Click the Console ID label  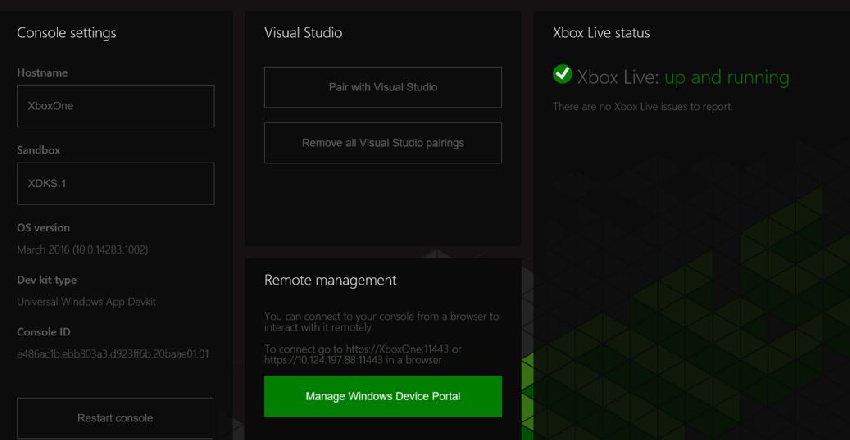(x=44, y=332)
